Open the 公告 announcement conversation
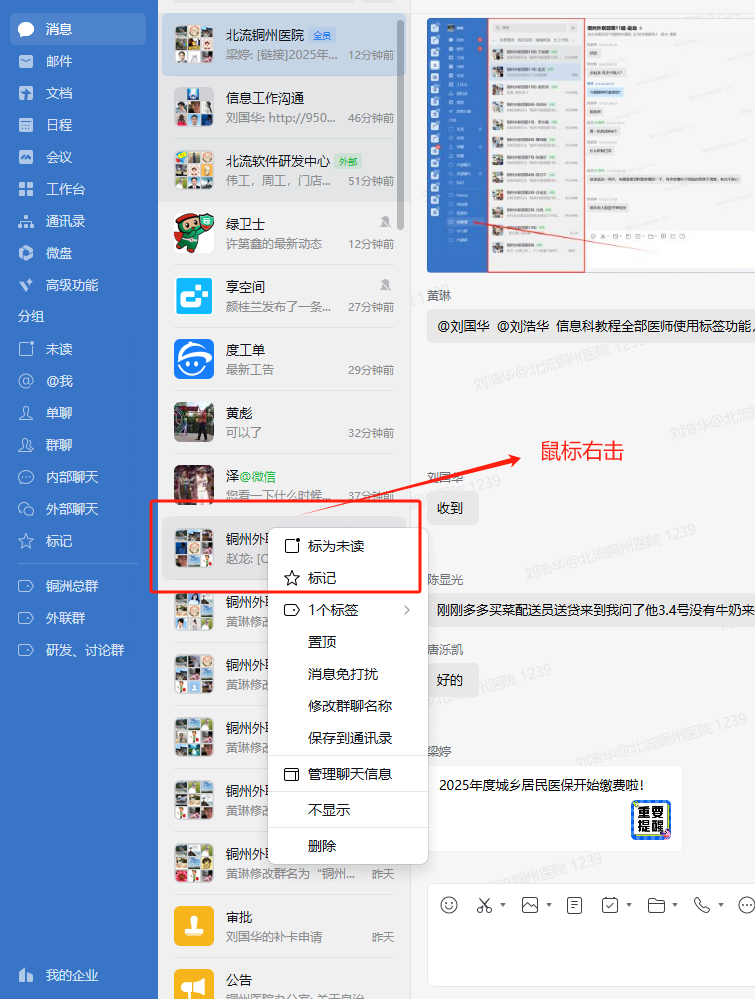 coord(284,981)
